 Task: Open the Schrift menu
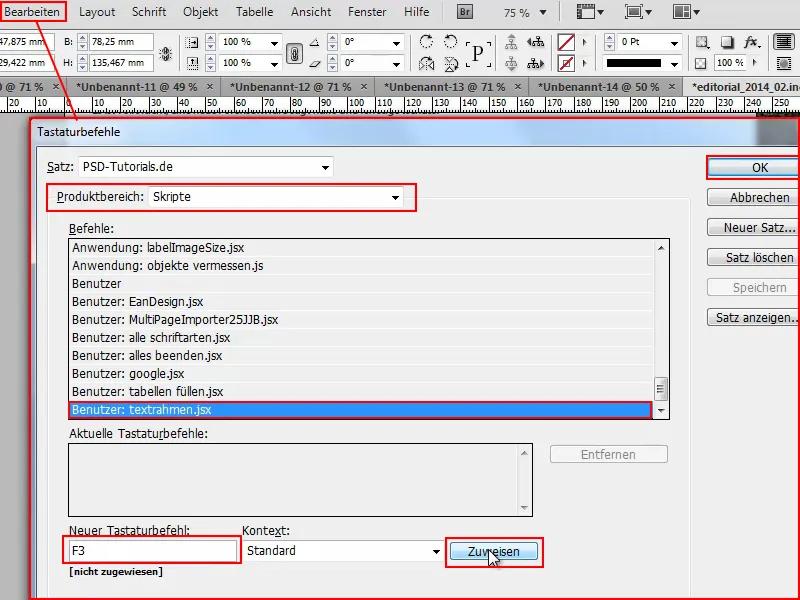click(x=149, y=11)
